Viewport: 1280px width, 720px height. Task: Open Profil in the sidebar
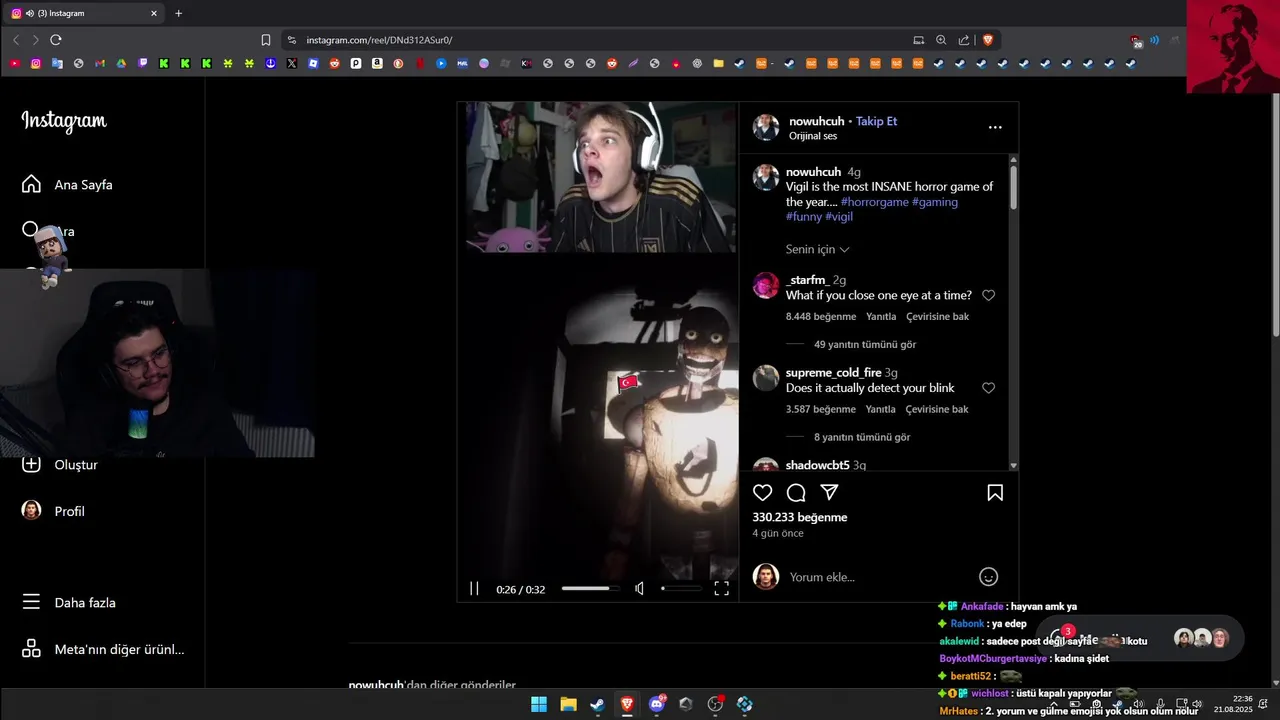point(53,511)
